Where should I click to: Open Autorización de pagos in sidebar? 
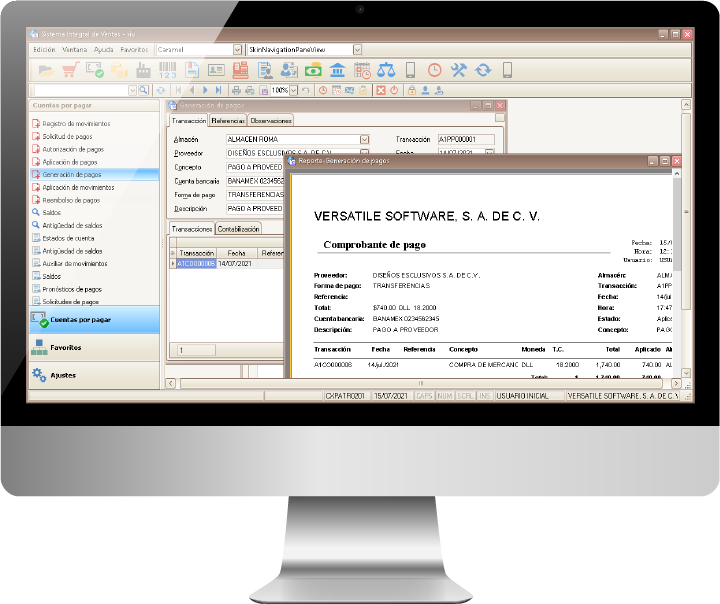click(68, 149)
